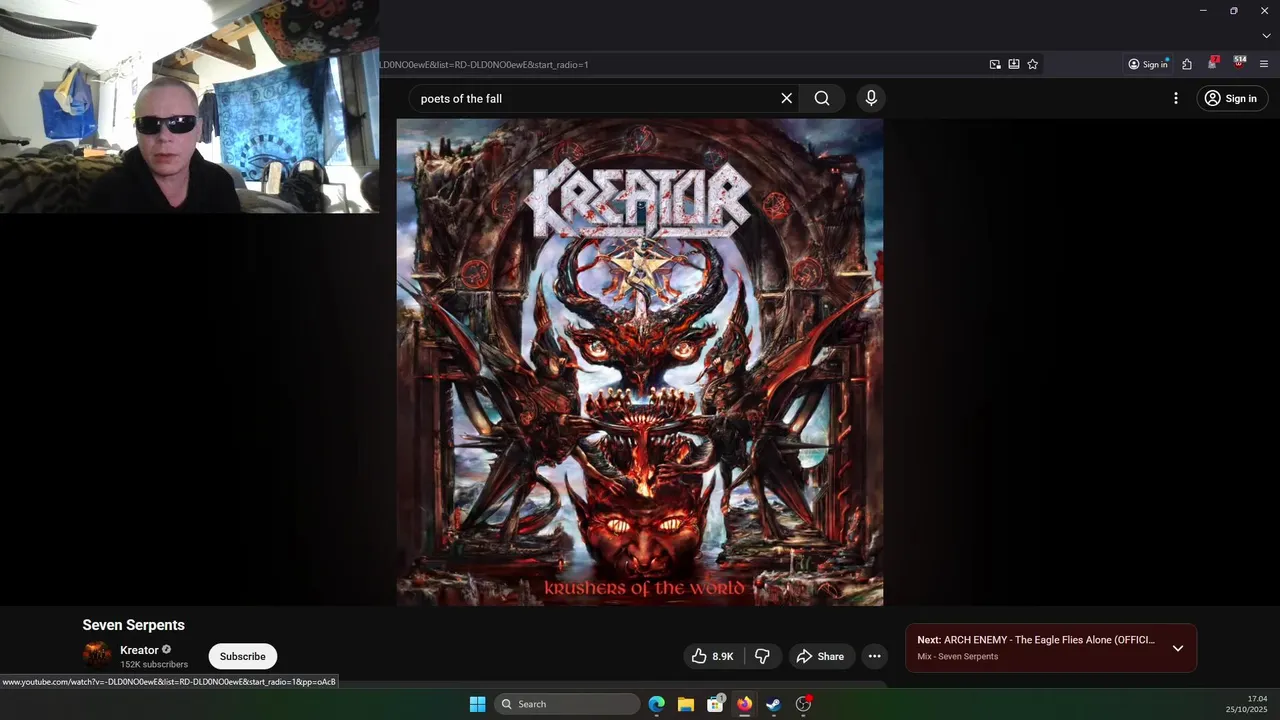This screenshot has height=720, width=1280.
Task: Share the Seven Serpents video
Action: 820,656
